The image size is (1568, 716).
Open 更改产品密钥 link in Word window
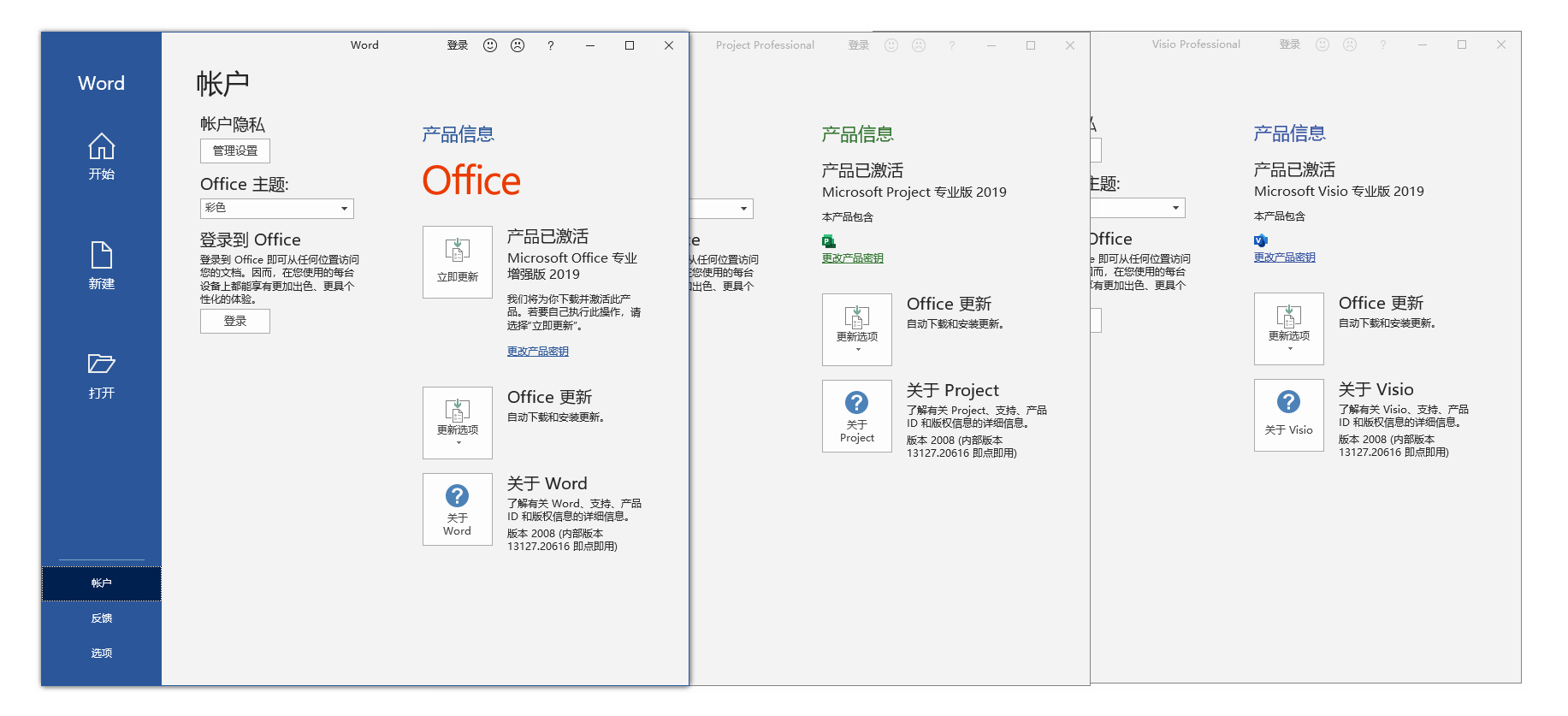538,352
